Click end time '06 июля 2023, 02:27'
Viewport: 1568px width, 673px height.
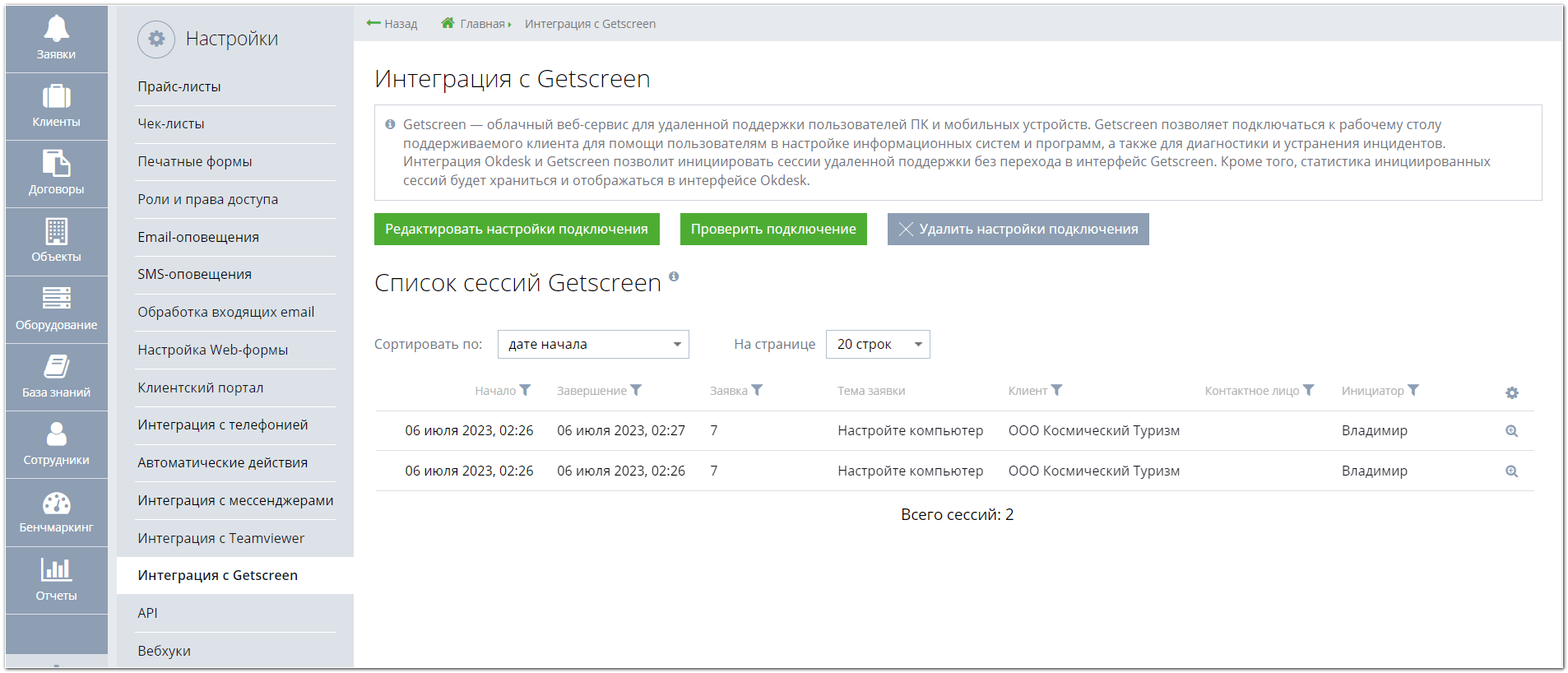click(x=621, y=431)
